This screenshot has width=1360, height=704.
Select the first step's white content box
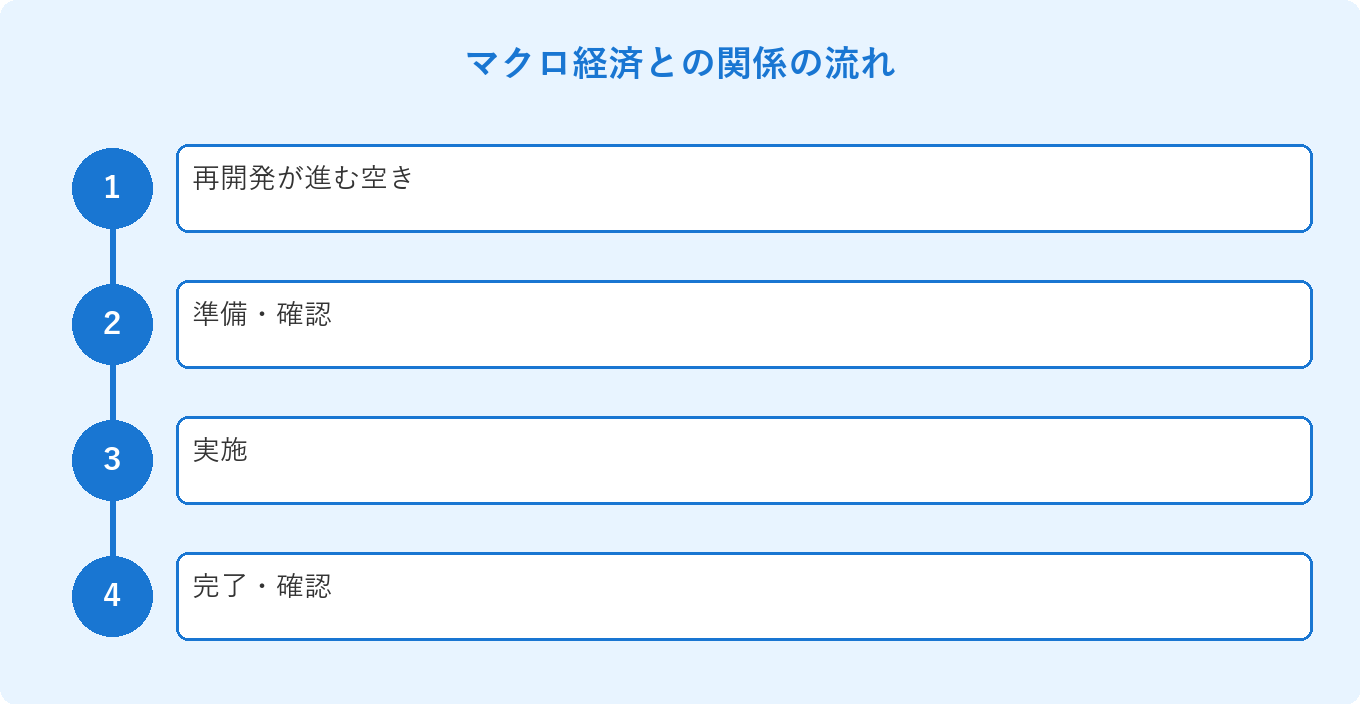(x=744, y=189)
